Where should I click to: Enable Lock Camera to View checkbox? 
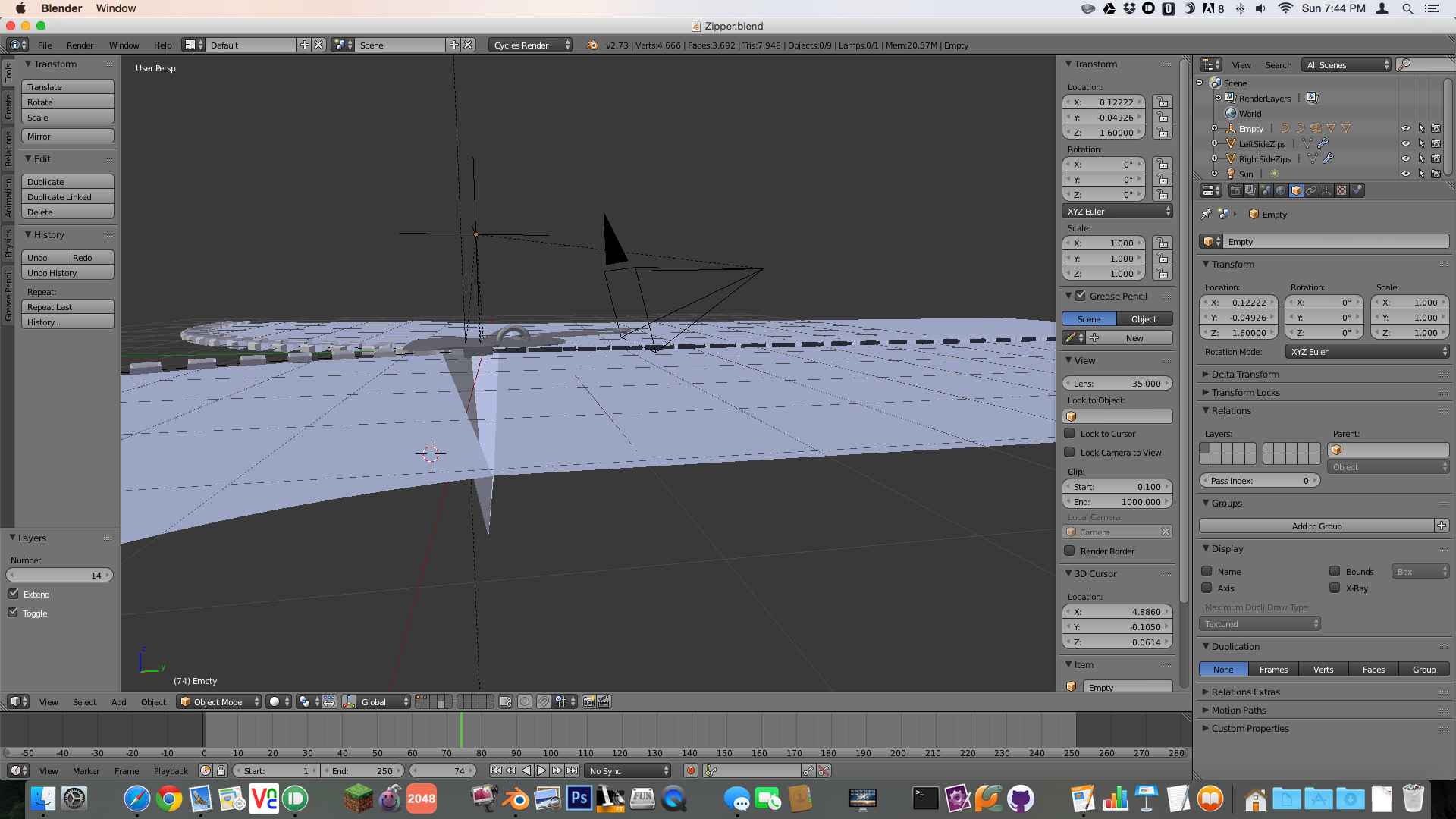(x=1069, y=453)
